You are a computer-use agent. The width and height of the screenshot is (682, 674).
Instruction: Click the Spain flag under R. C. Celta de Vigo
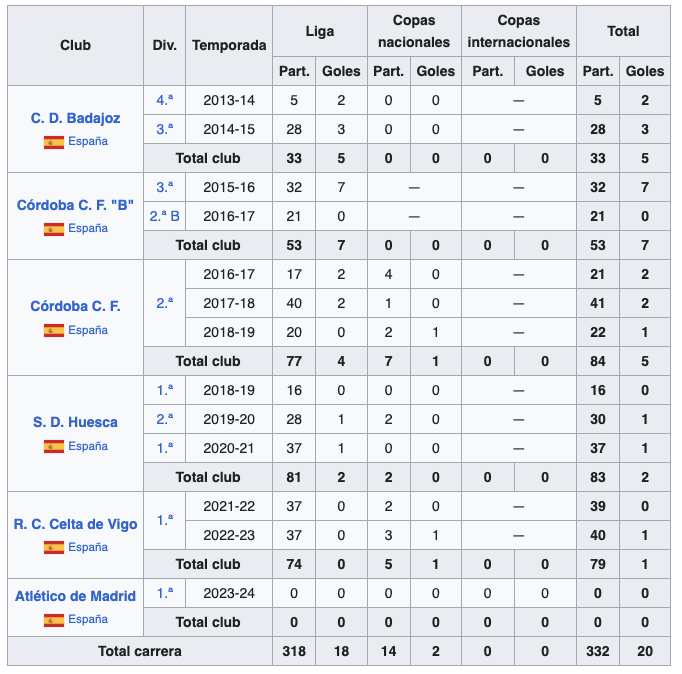[54, 547]
